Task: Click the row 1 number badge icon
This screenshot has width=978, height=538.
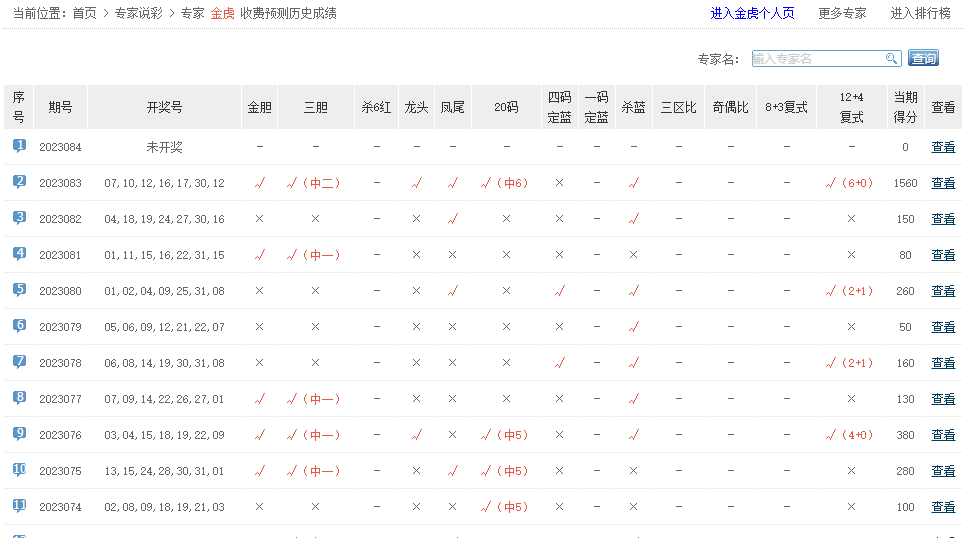Action: [19, 146]
